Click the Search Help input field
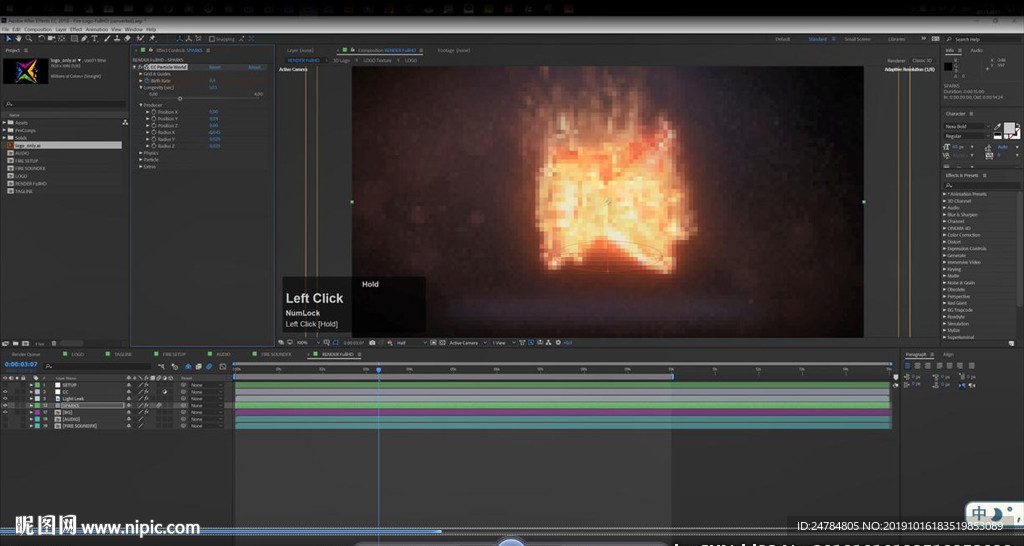 pos(982,39)
